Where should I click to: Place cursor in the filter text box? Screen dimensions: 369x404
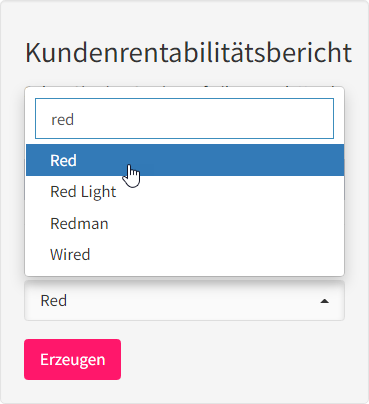tap(184, 118)
